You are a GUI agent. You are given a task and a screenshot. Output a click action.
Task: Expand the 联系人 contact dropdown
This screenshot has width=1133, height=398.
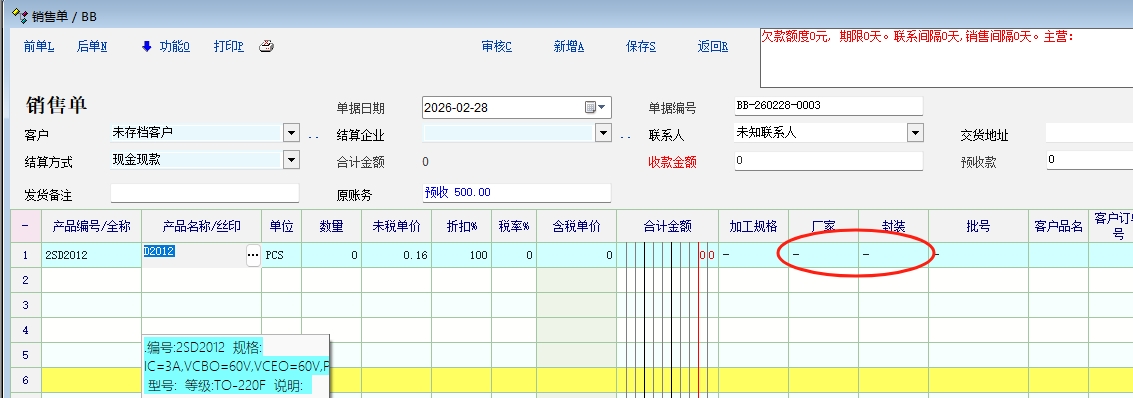point(916,133)
